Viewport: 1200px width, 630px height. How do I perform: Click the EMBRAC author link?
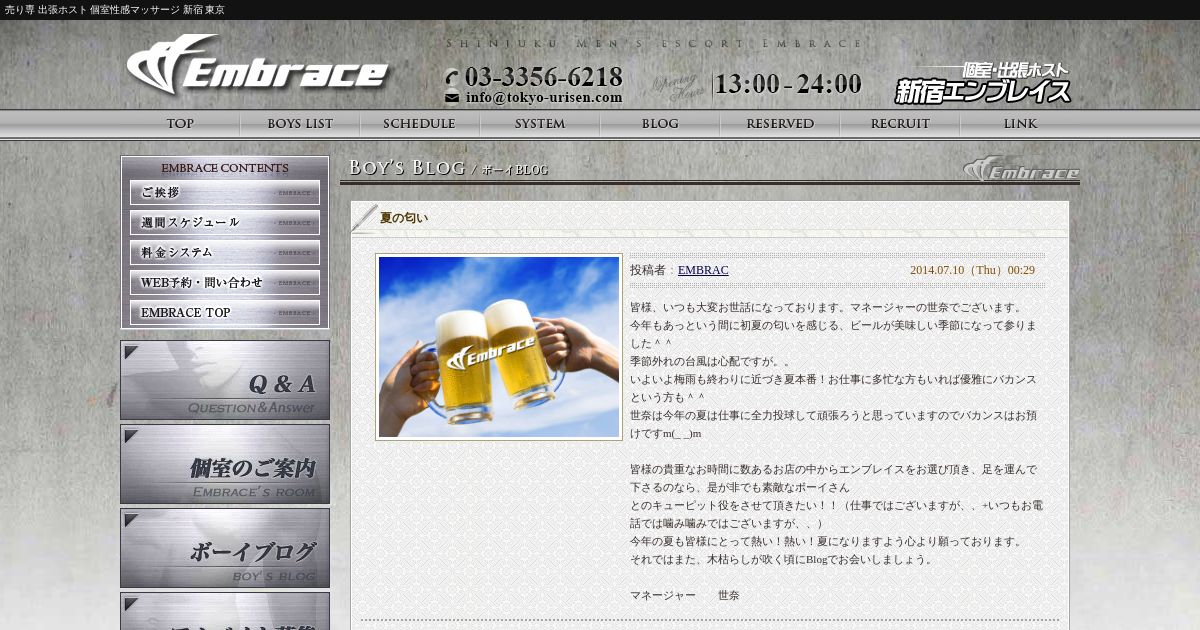pyautogui.click(x=703, y=270)
